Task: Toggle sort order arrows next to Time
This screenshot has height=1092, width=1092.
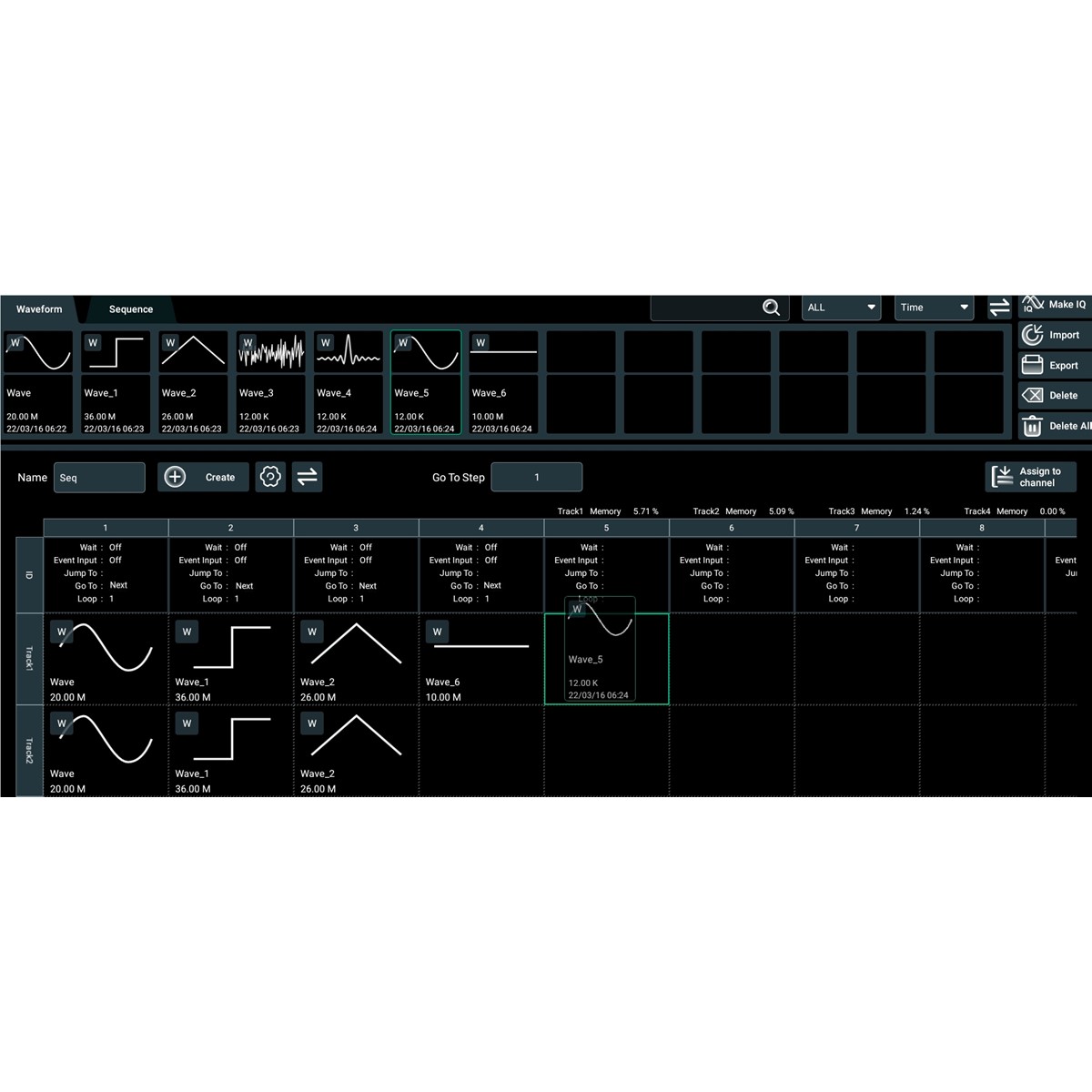Action: tap(999, 308)
